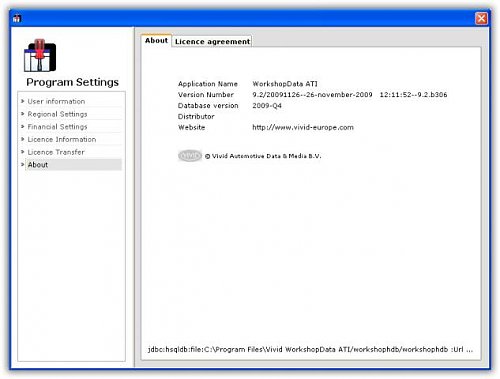Select the About sidebar entry
This screenshot has width=500, height=379.
(x=73, y=165)
